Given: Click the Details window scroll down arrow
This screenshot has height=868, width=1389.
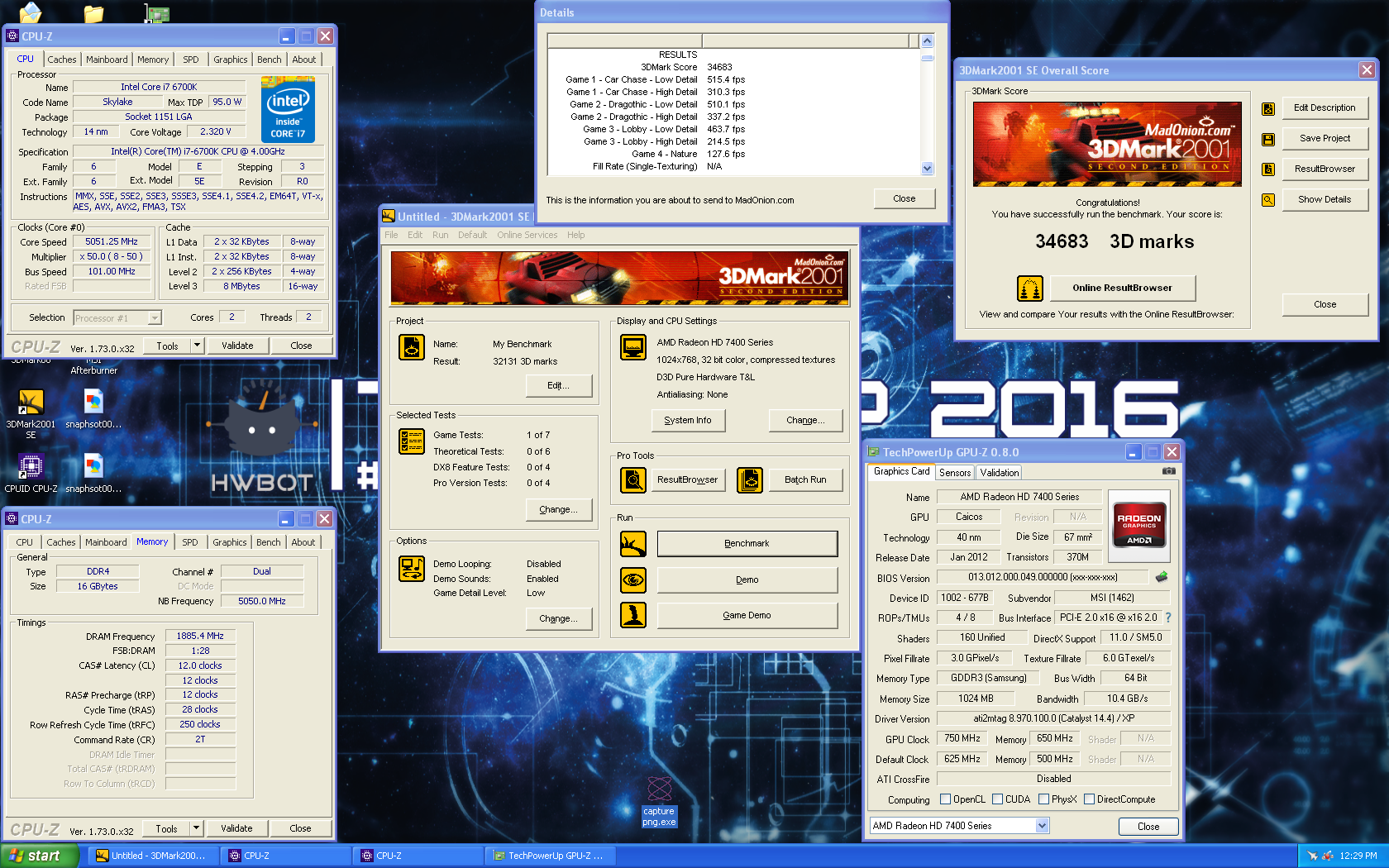Looking at the screenshot, I should [x=927, y=168].
